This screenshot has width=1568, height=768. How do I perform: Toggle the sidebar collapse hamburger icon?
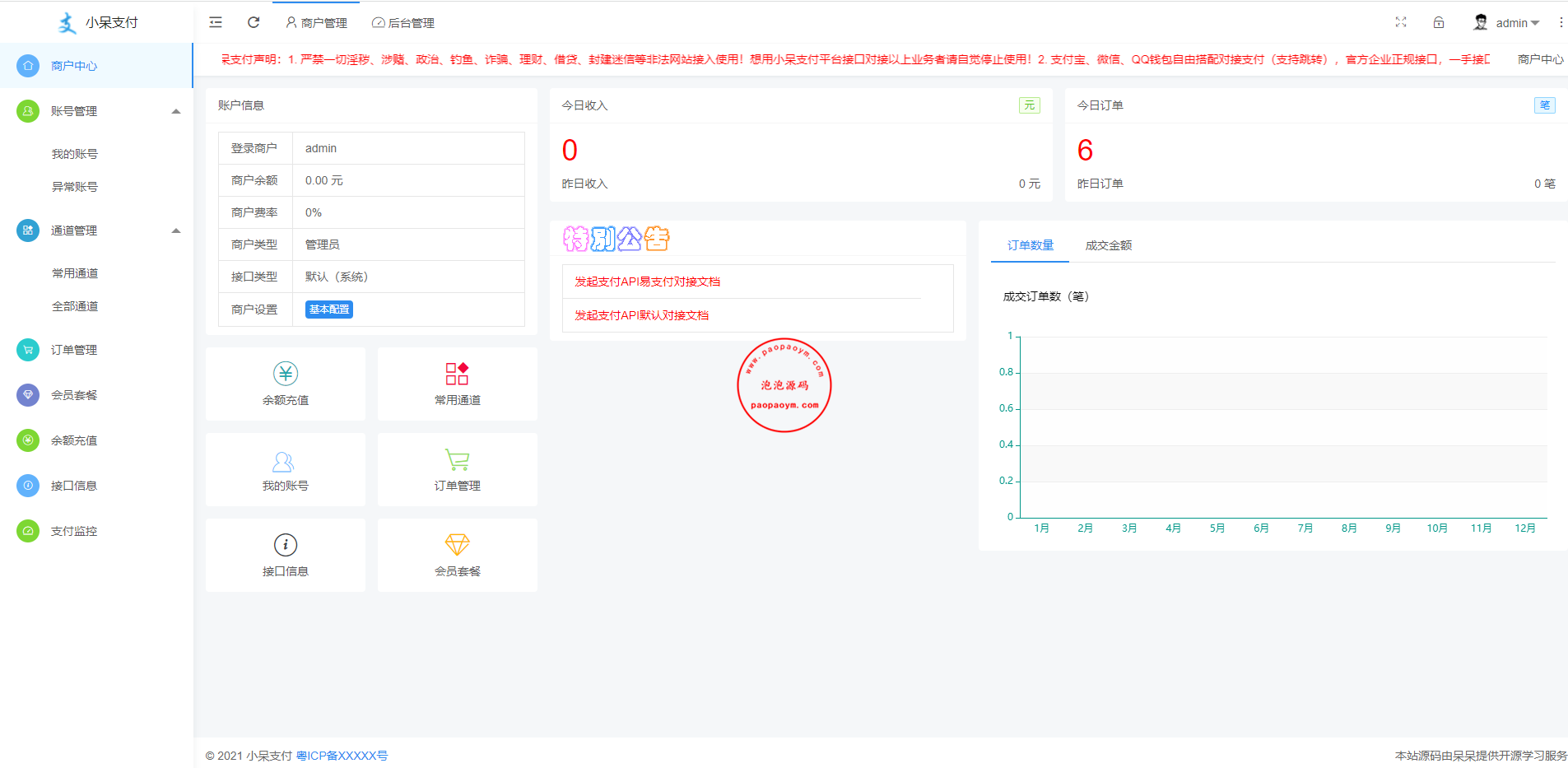(x=216, y=22)
